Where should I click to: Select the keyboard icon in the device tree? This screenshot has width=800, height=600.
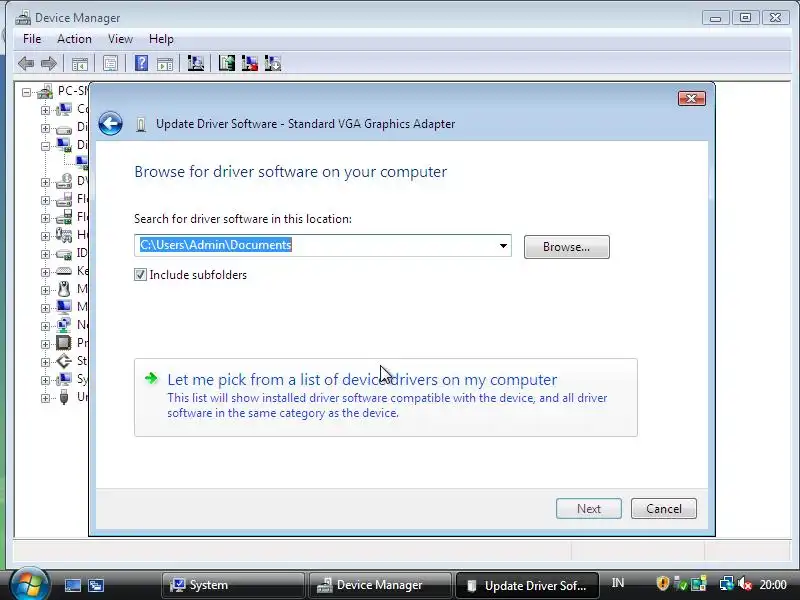tap(64, 271)
